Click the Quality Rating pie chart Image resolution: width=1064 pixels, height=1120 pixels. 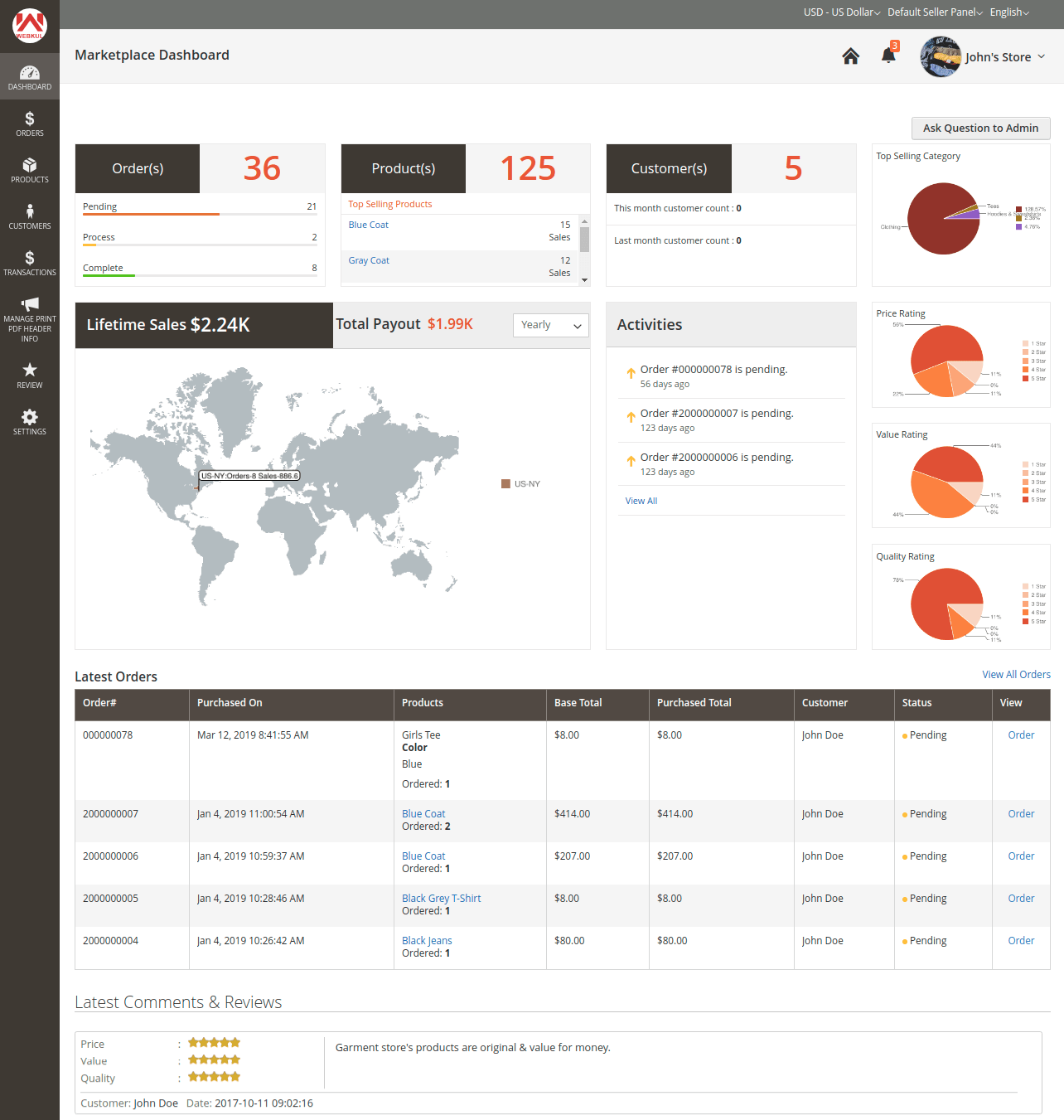pyautogui.click(x=947, y=604)
